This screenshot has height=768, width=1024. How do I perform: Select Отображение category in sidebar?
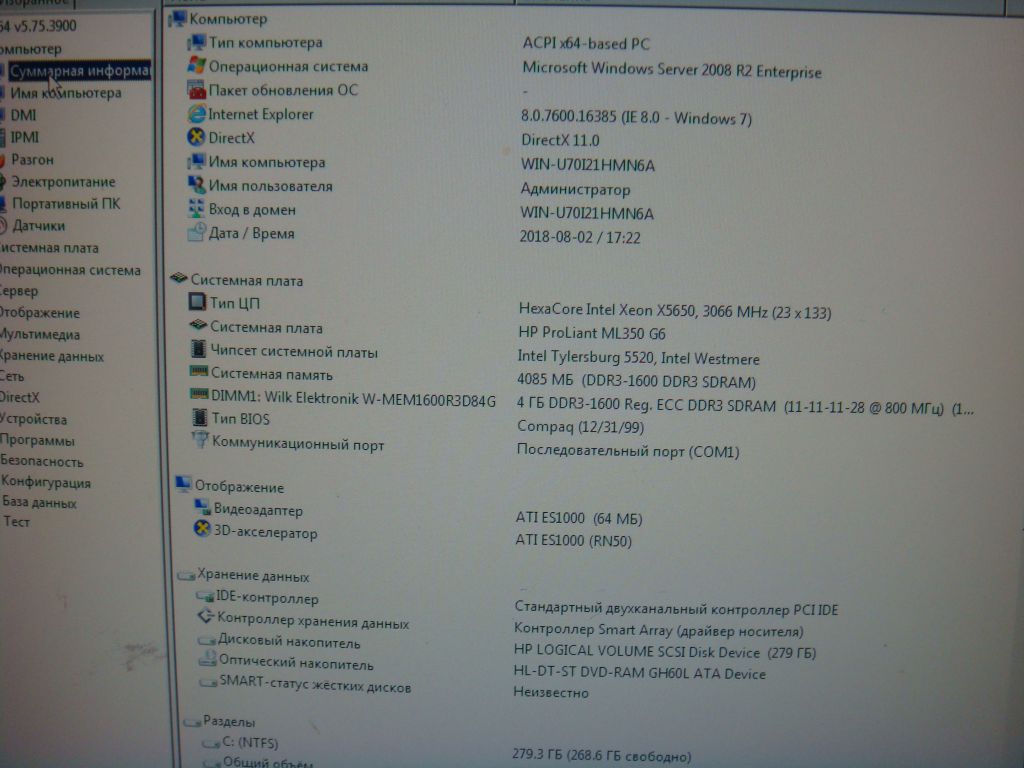[40, 313]
